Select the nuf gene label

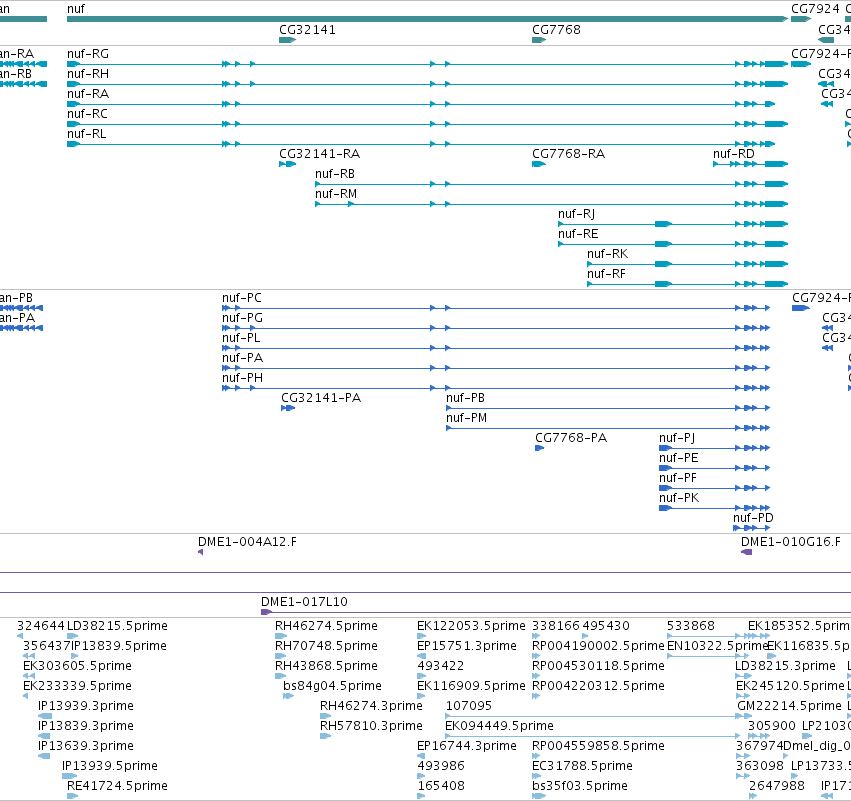(x=75, y=9)
